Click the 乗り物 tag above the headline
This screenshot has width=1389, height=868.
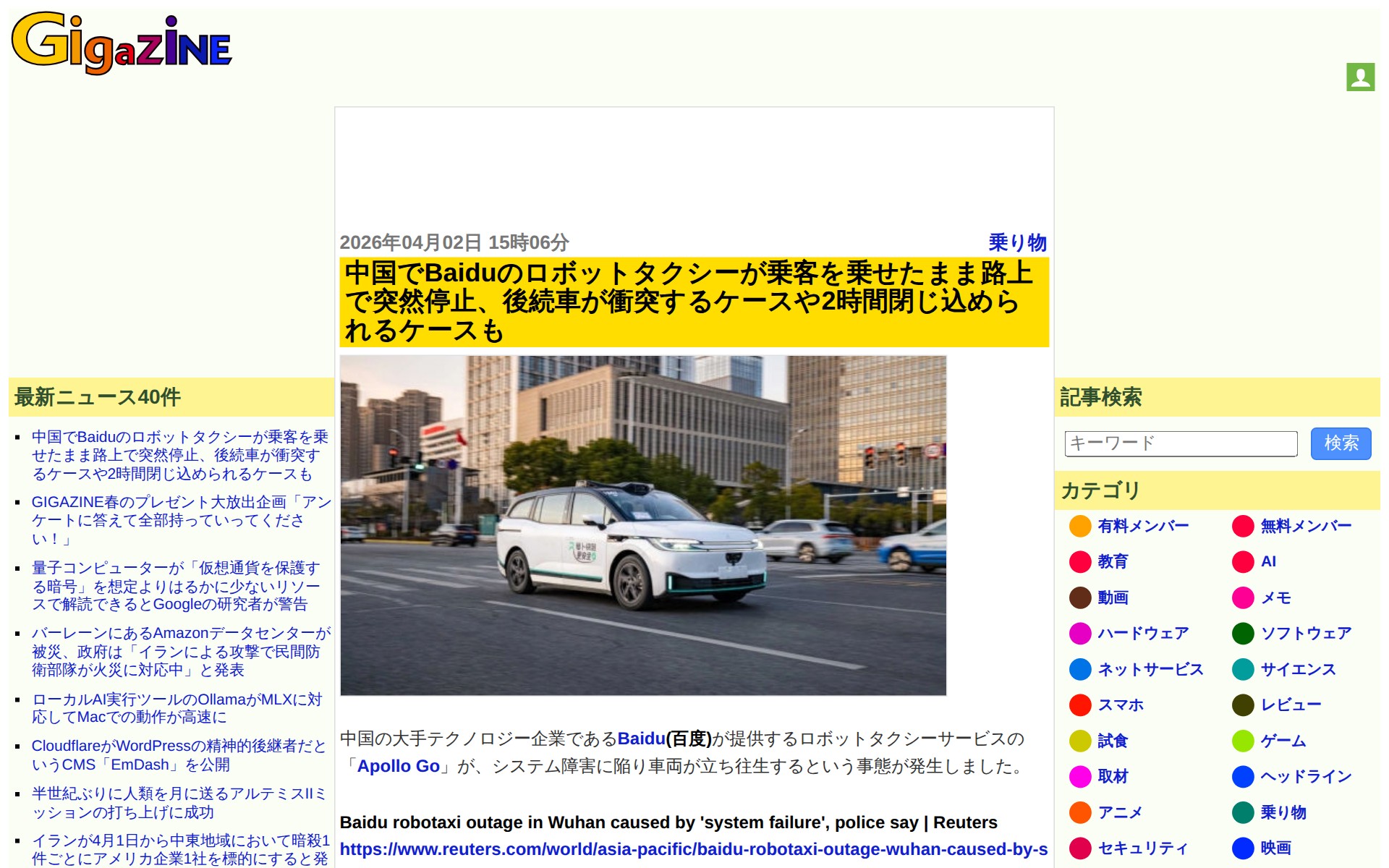point(1018,242)
